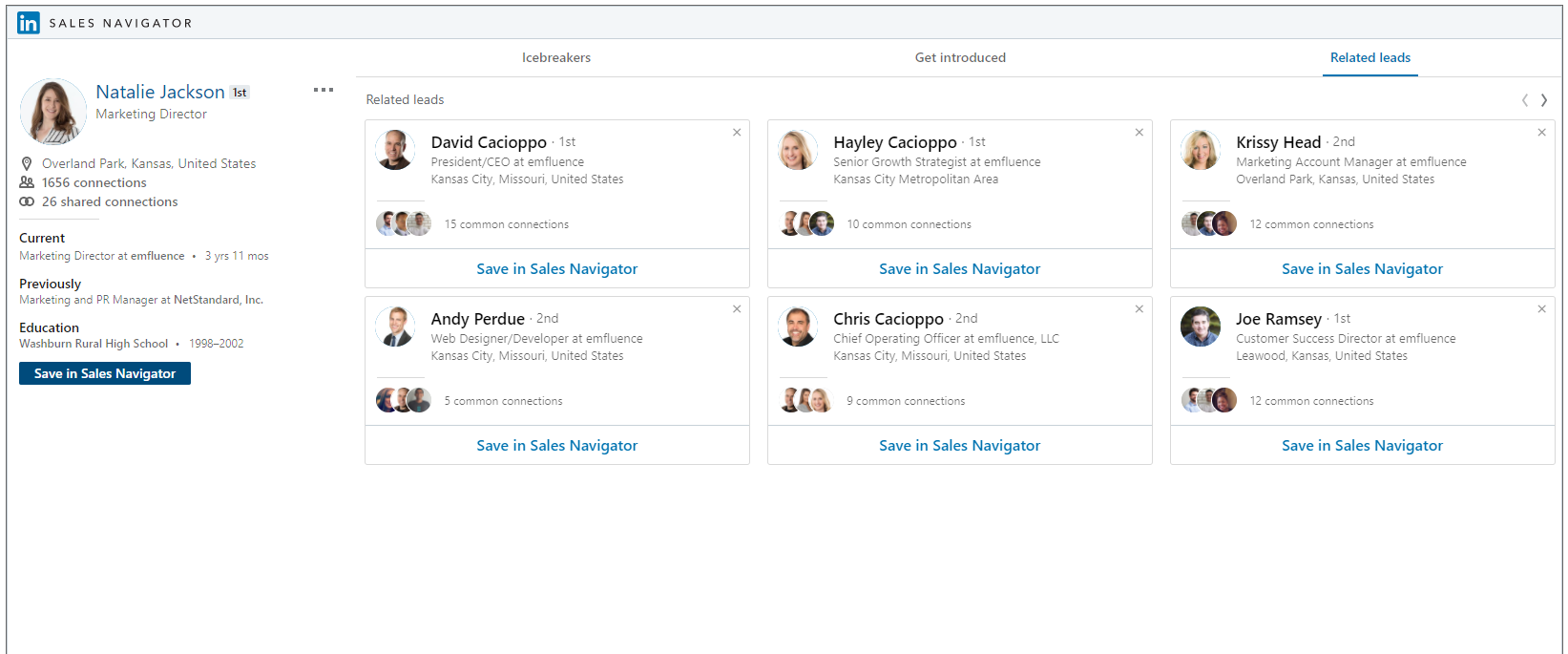
Task: Switch to the Get introduced tab
Action: pos(960,57)
